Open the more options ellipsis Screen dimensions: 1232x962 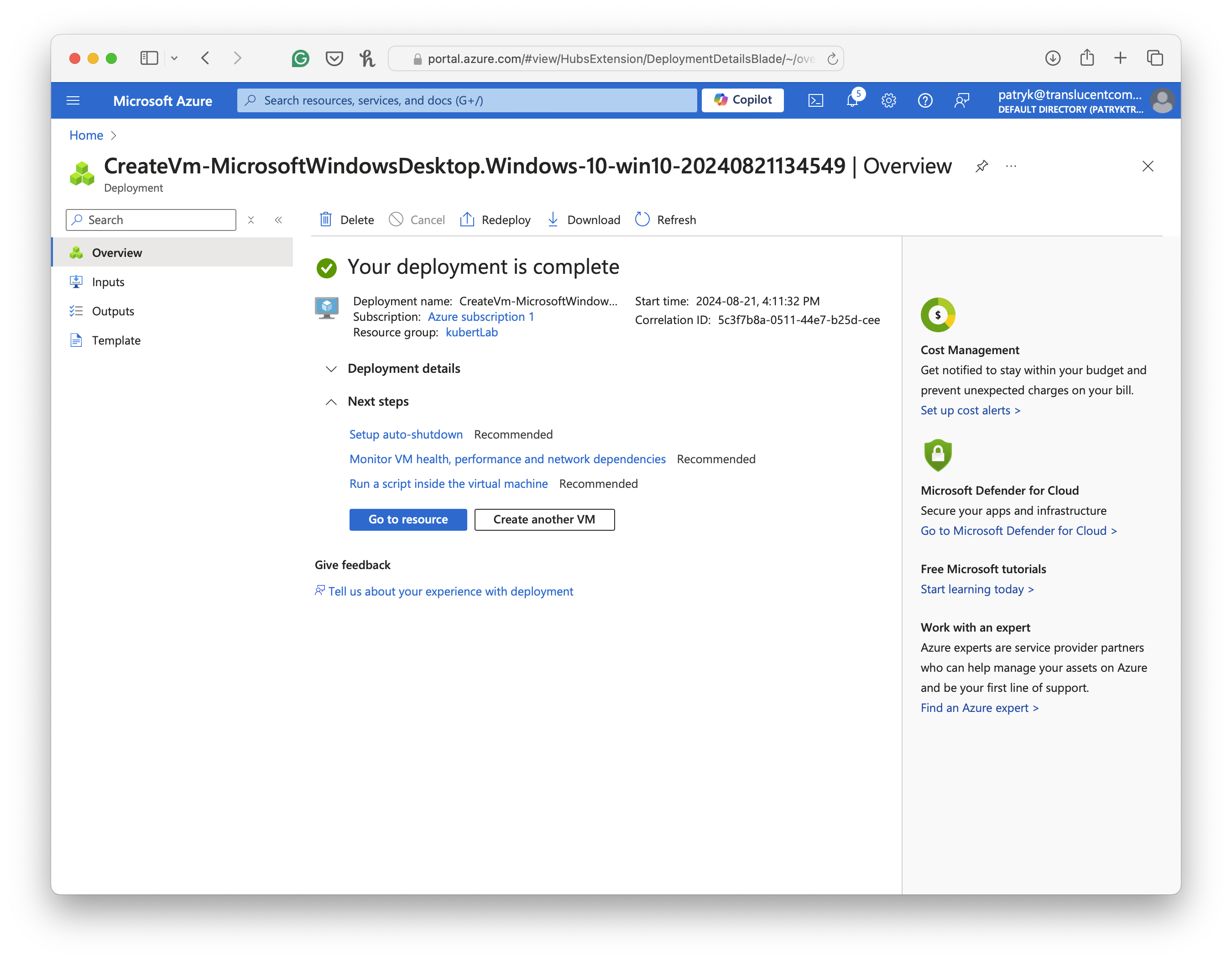click(1011, 166)
